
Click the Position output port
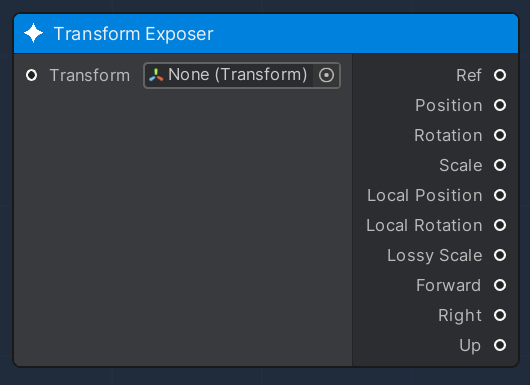tap(500, 105)
